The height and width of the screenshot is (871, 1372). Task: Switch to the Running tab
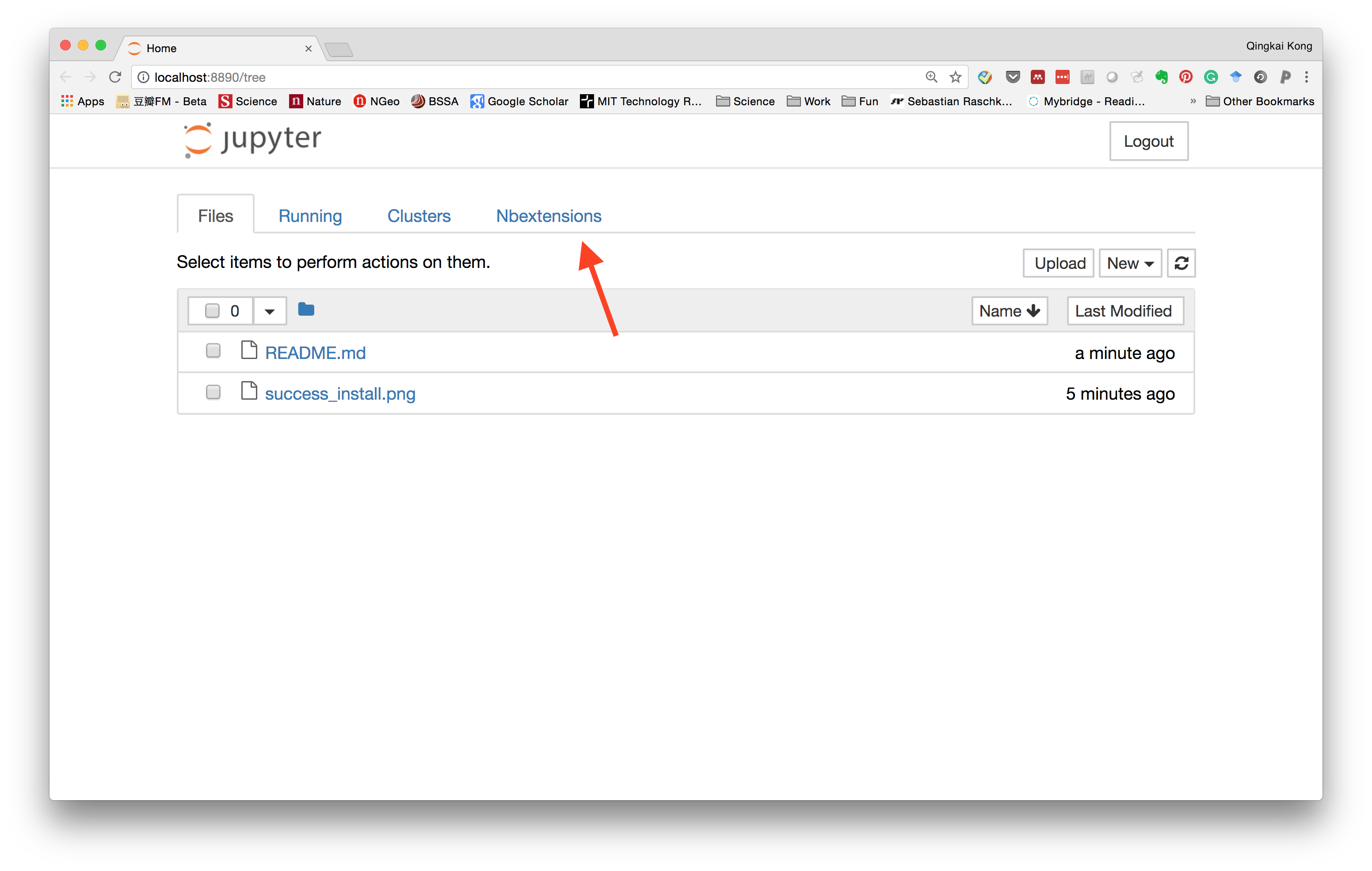coord(310,216)
